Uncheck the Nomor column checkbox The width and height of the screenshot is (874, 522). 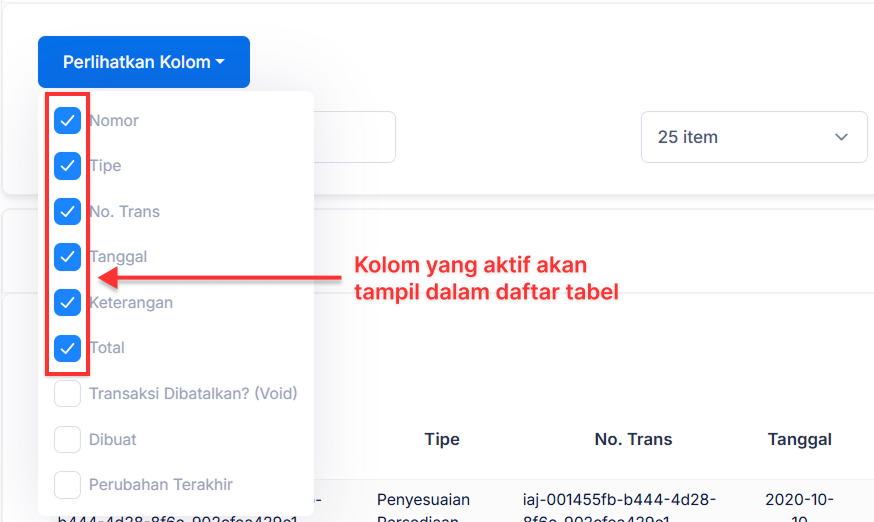tap(67, 121)
